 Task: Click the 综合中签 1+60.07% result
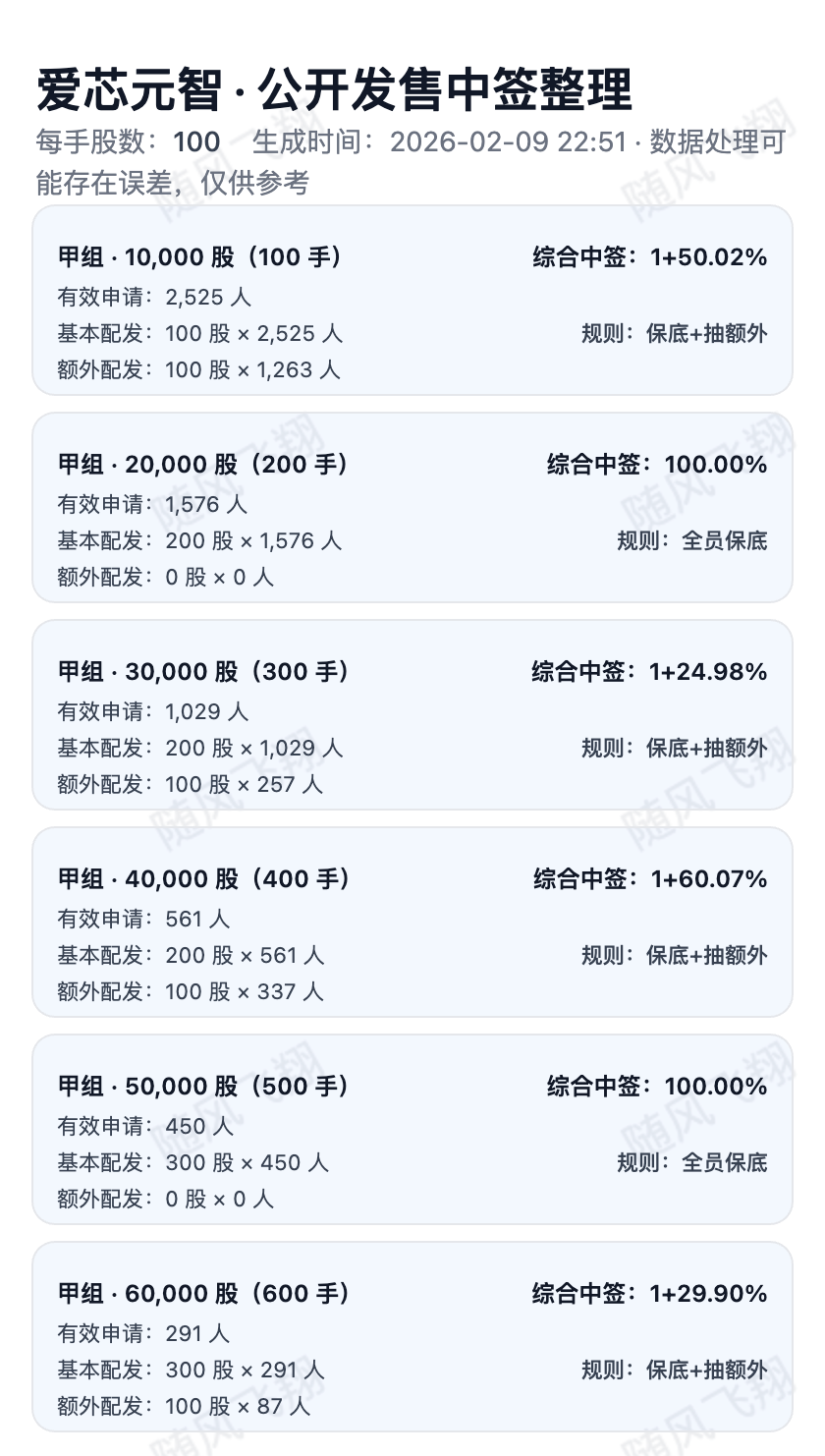[649, 879]
